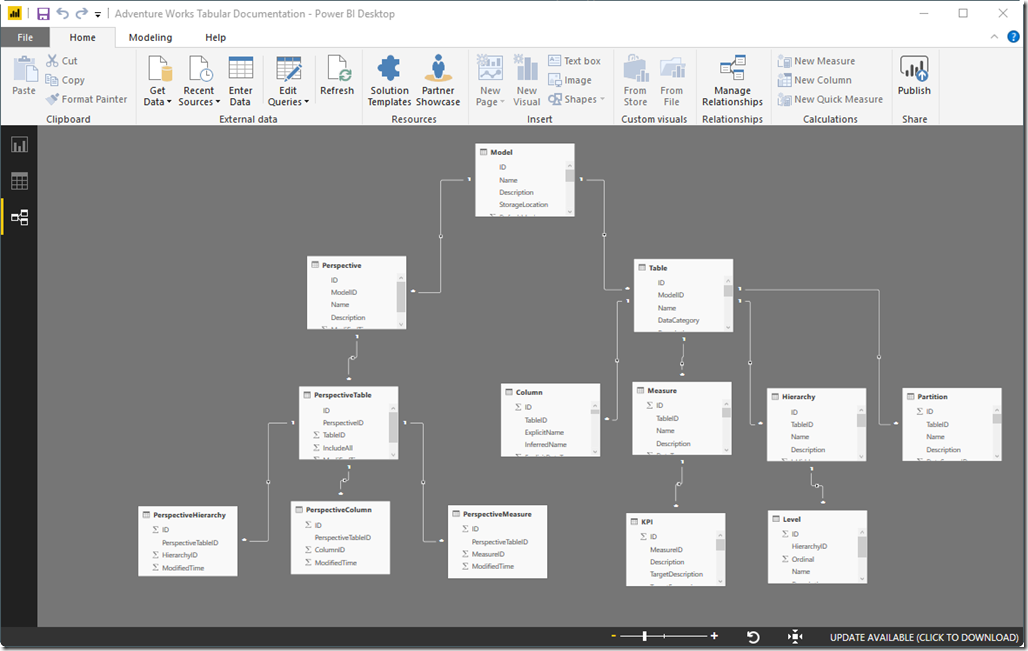The image size is (1028, 651).
Task: Open New Page dropdown
Action: 490,81
